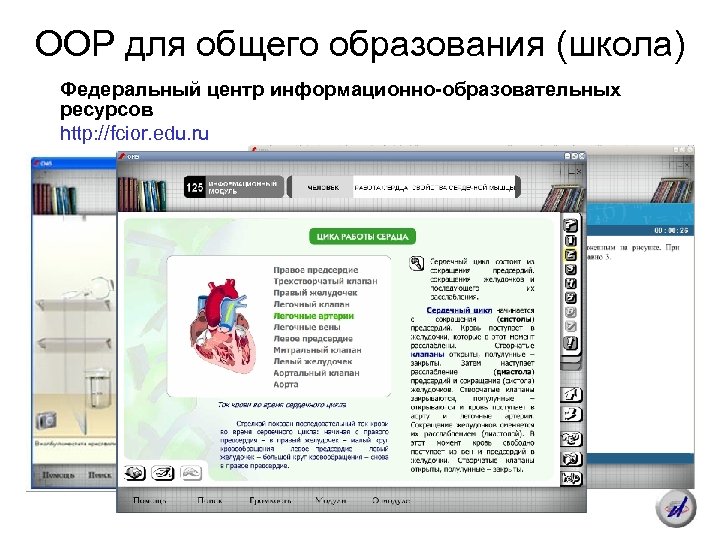Image resolution: width=720 pixels, height=540 pixels.
Task: Select 'Аорта' in the heart list
Action: point(286,384)
